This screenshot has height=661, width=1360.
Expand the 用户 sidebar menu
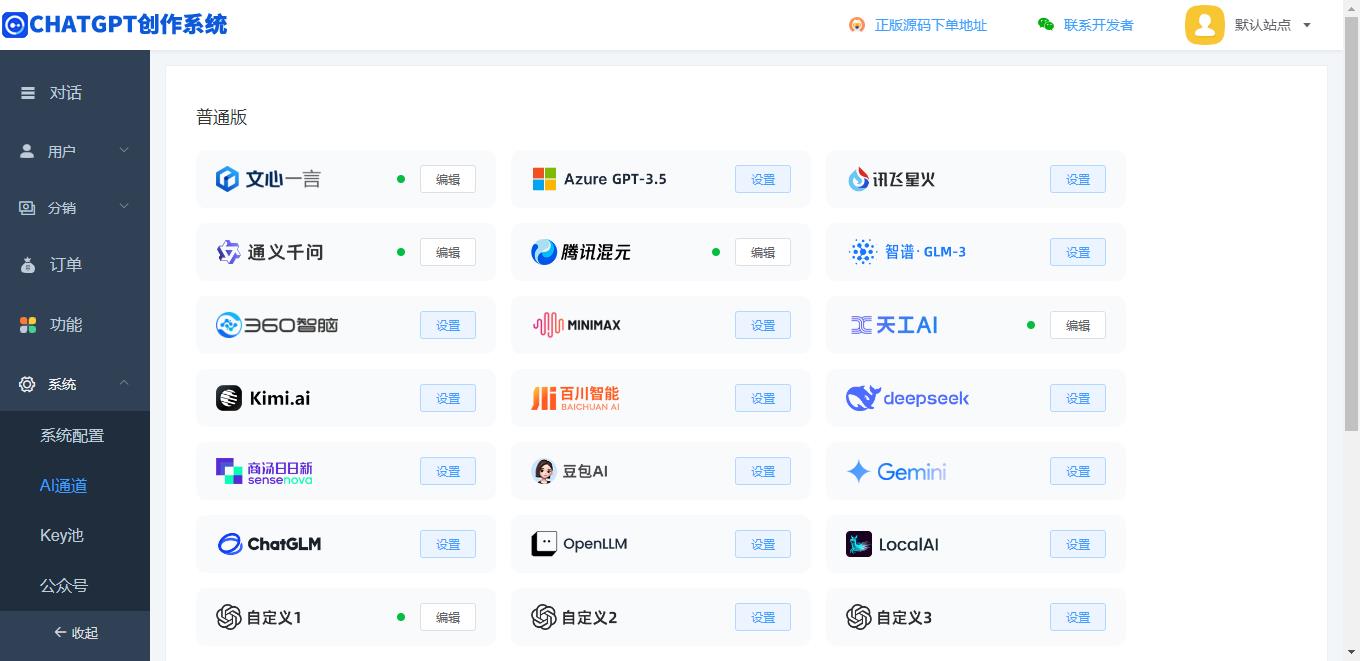coord(75,151)
